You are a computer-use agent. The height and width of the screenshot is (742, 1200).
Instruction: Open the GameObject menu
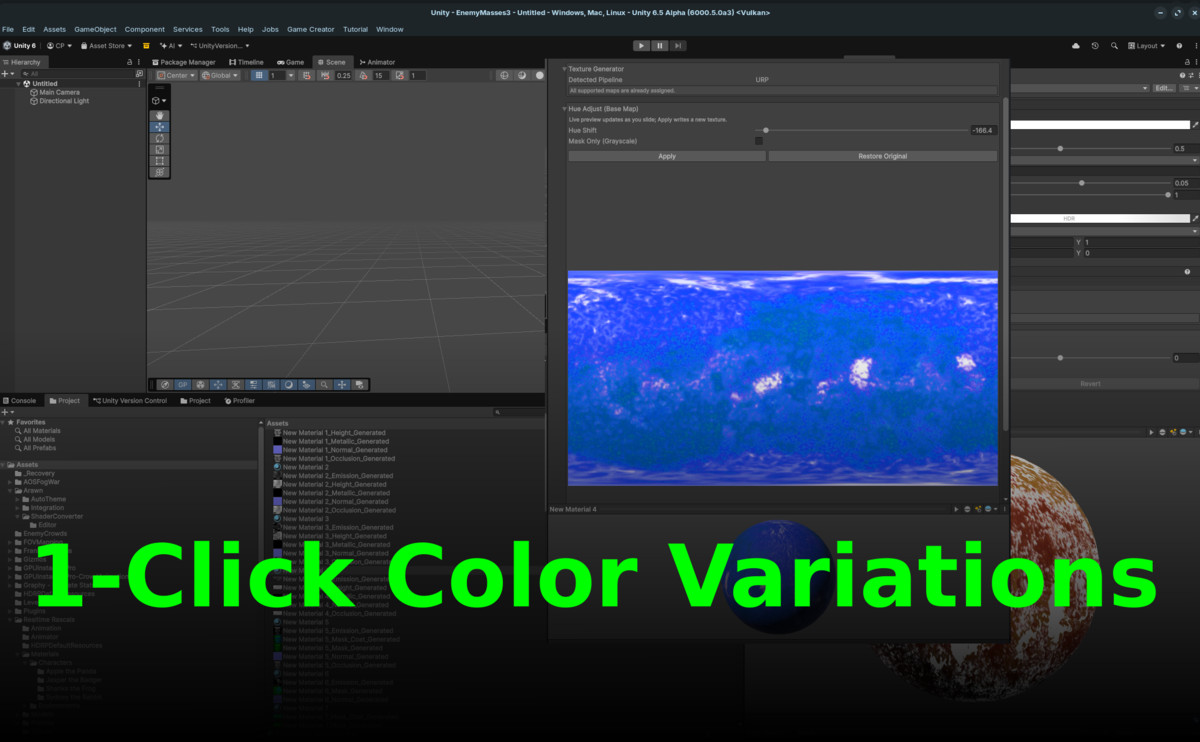point(95,29)
